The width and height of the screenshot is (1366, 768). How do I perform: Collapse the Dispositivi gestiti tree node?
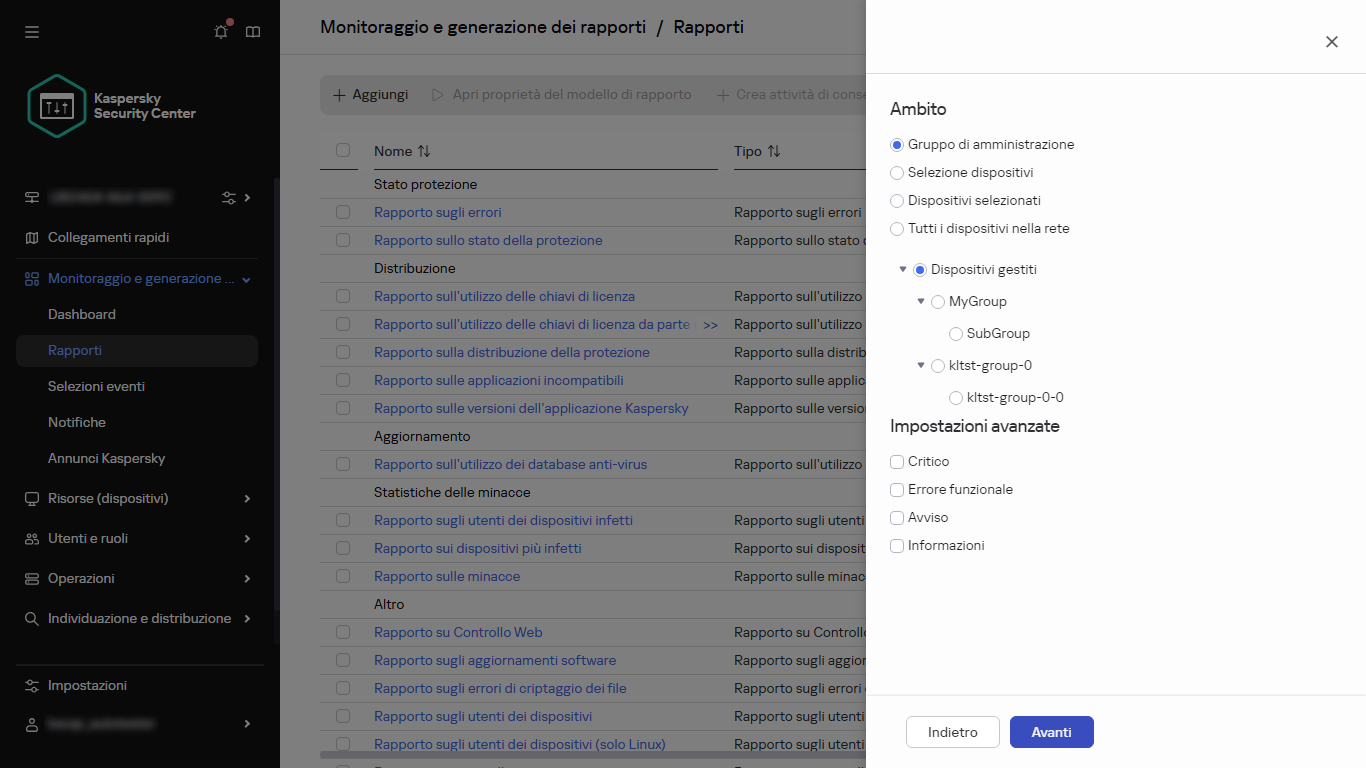[903, 269]
